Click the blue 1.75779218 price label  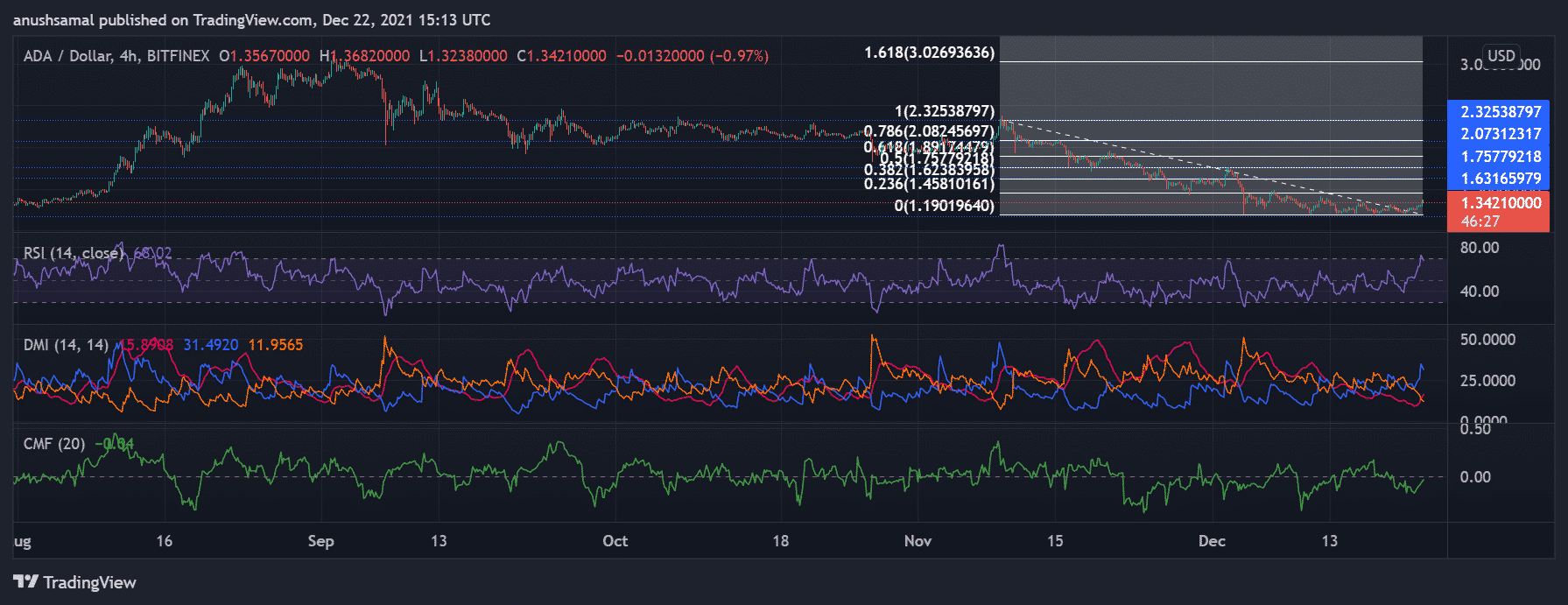1500,157
